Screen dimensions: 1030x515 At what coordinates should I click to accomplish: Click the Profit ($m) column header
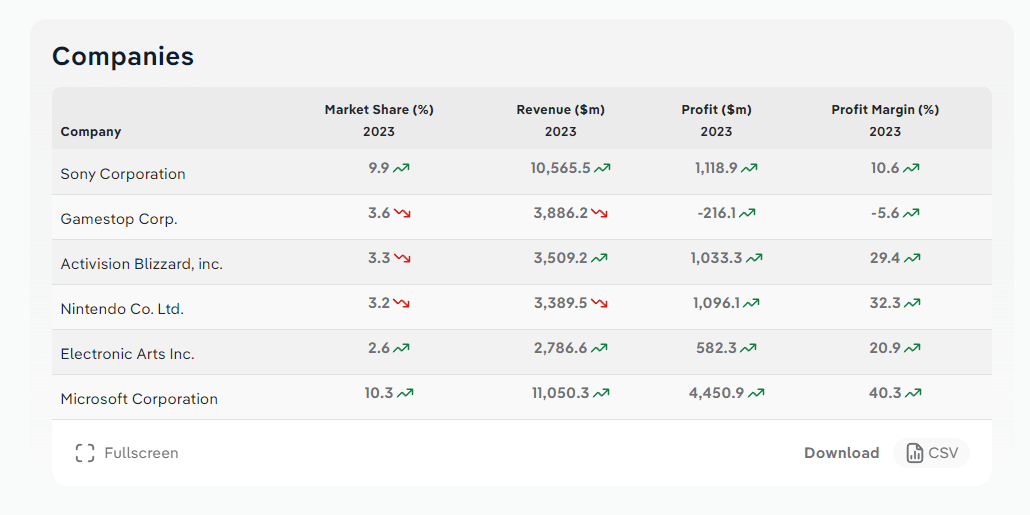[716, 110]
